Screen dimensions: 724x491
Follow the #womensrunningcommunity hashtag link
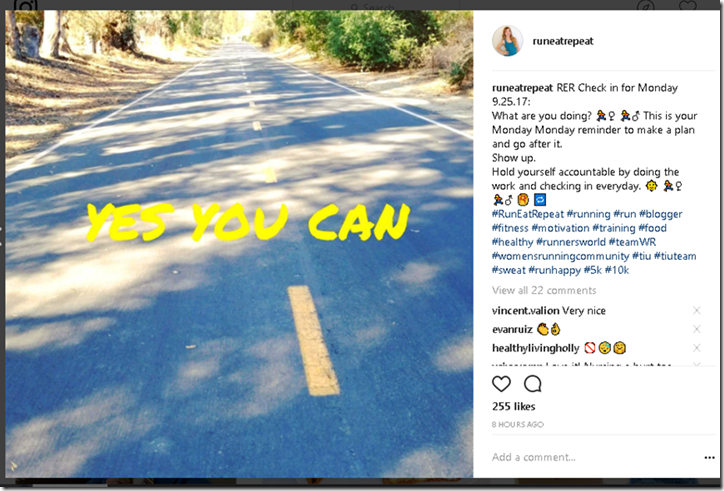click(561, 256)
